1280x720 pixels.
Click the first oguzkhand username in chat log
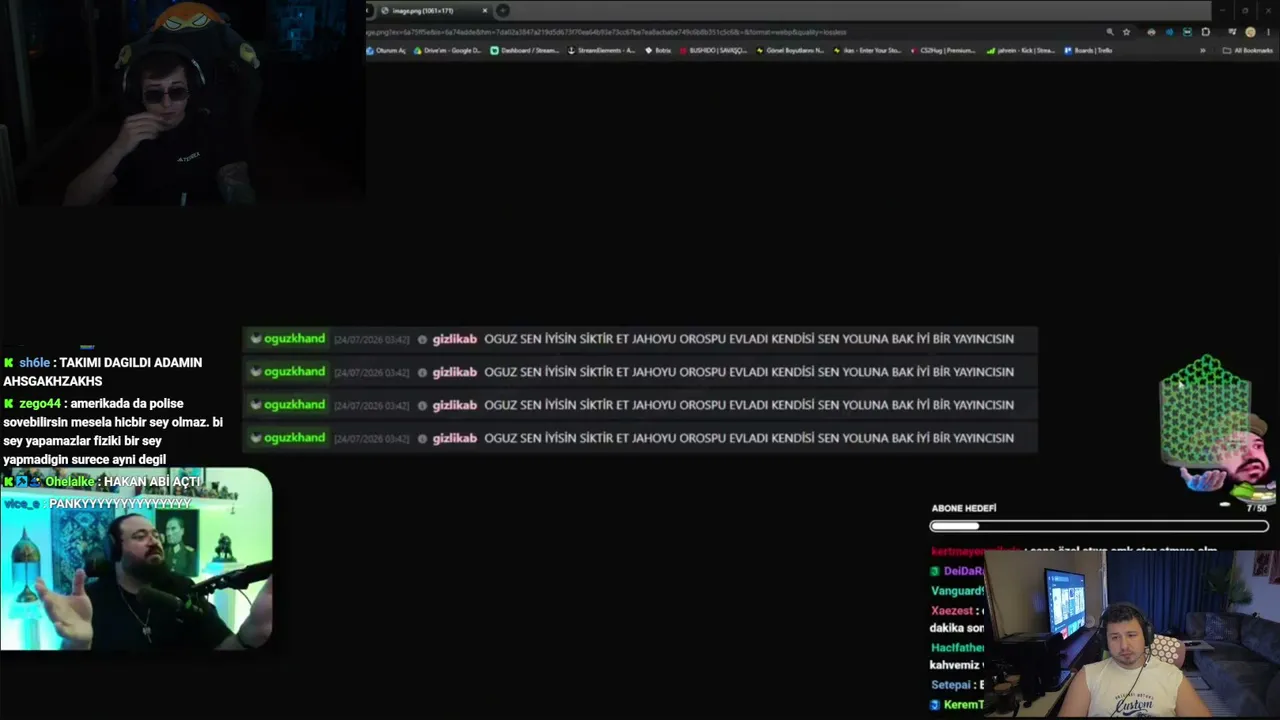point(294,339)
